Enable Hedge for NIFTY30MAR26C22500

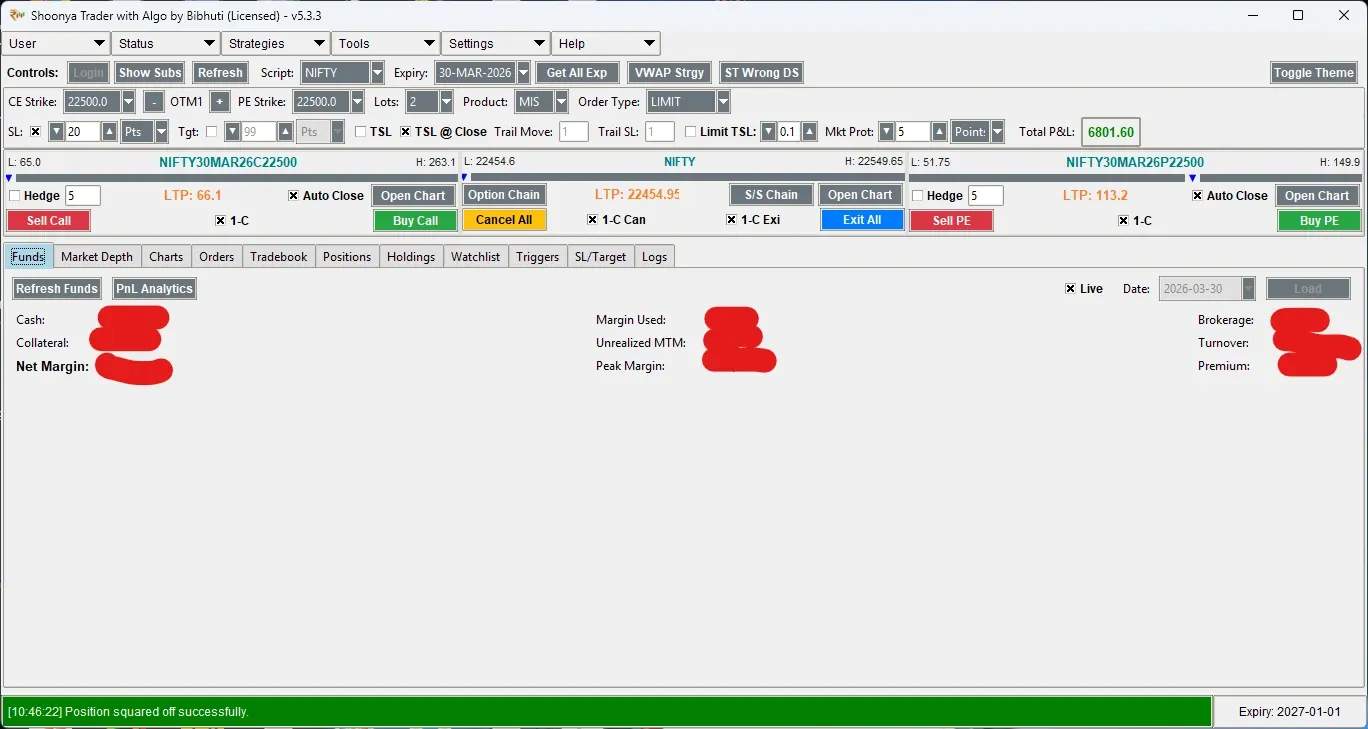15,196
